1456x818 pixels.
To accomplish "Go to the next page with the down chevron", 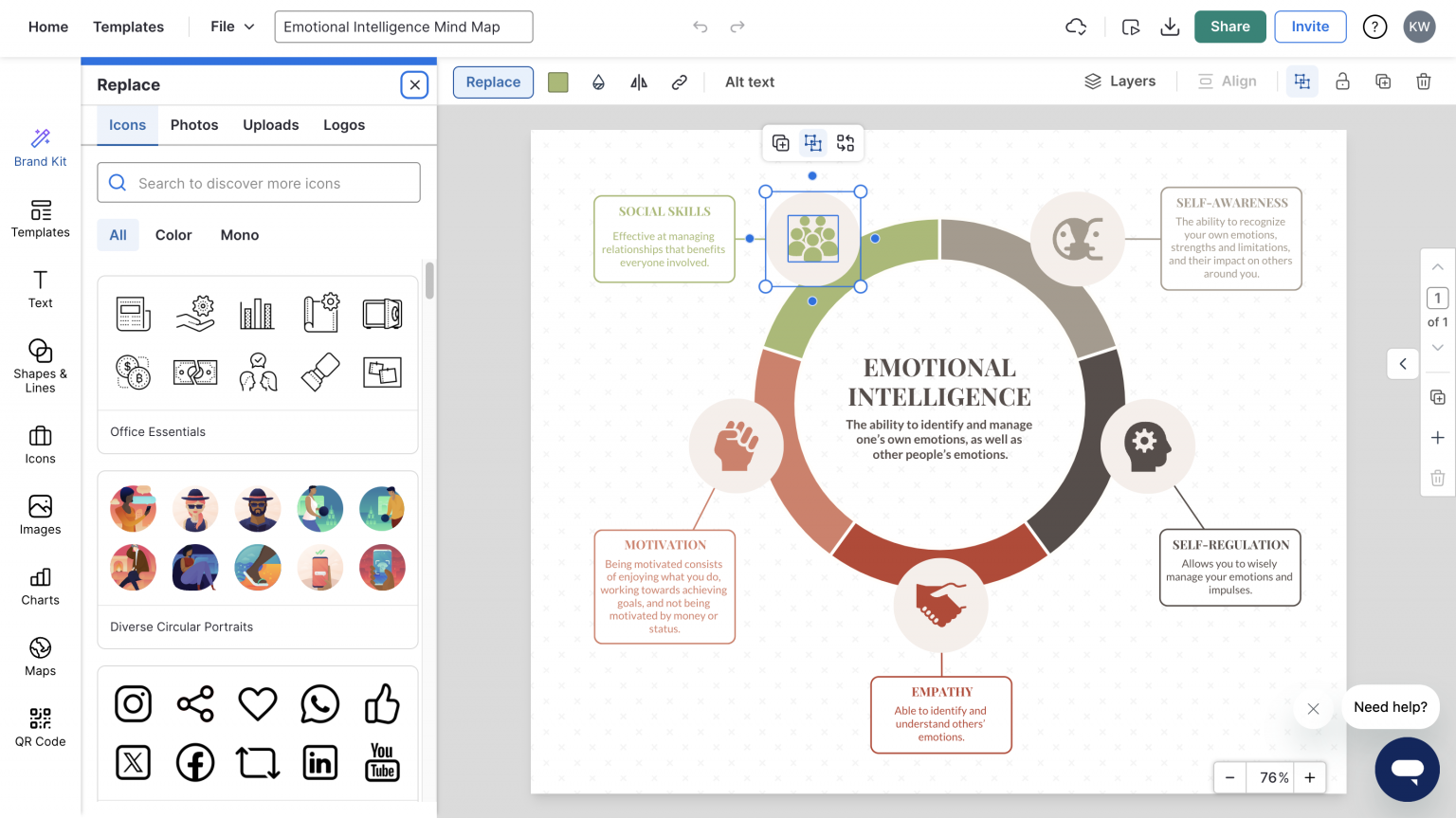I will (x=1437, y=347).
